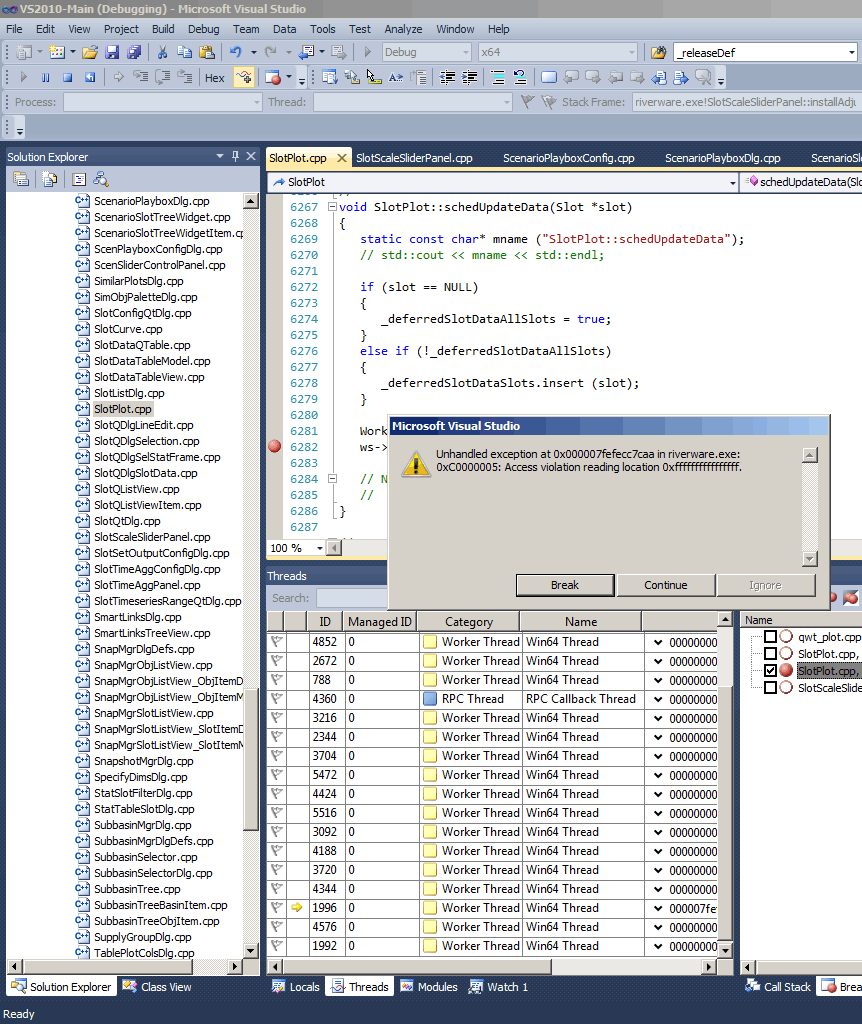
Task: Cut selection using the scissors icon
Action: pyautogui.click(x=163, y=52)
